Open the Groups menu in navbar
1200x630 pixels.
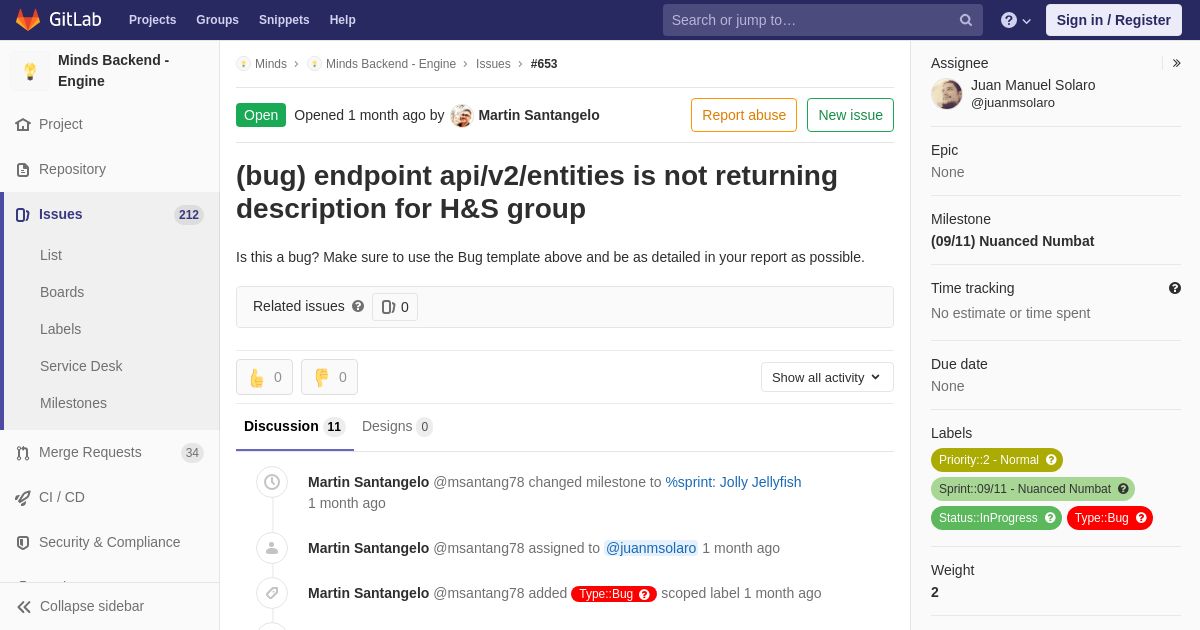click(x=217, y=20)
